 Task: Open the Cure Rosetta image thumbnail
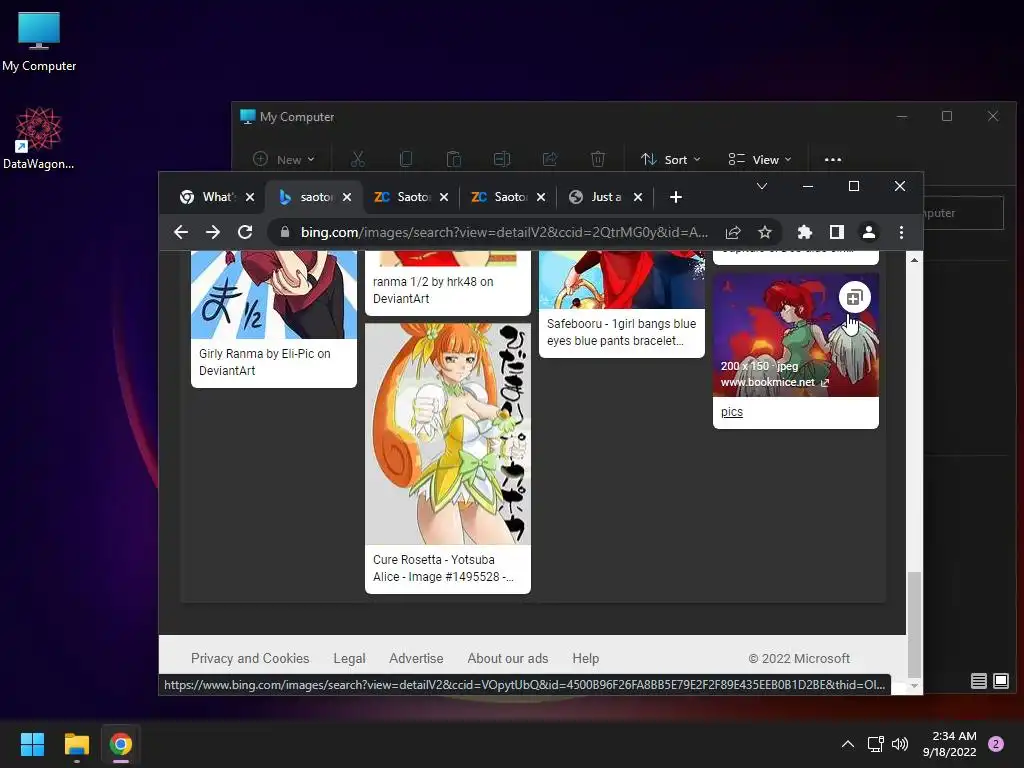[447, 434]
